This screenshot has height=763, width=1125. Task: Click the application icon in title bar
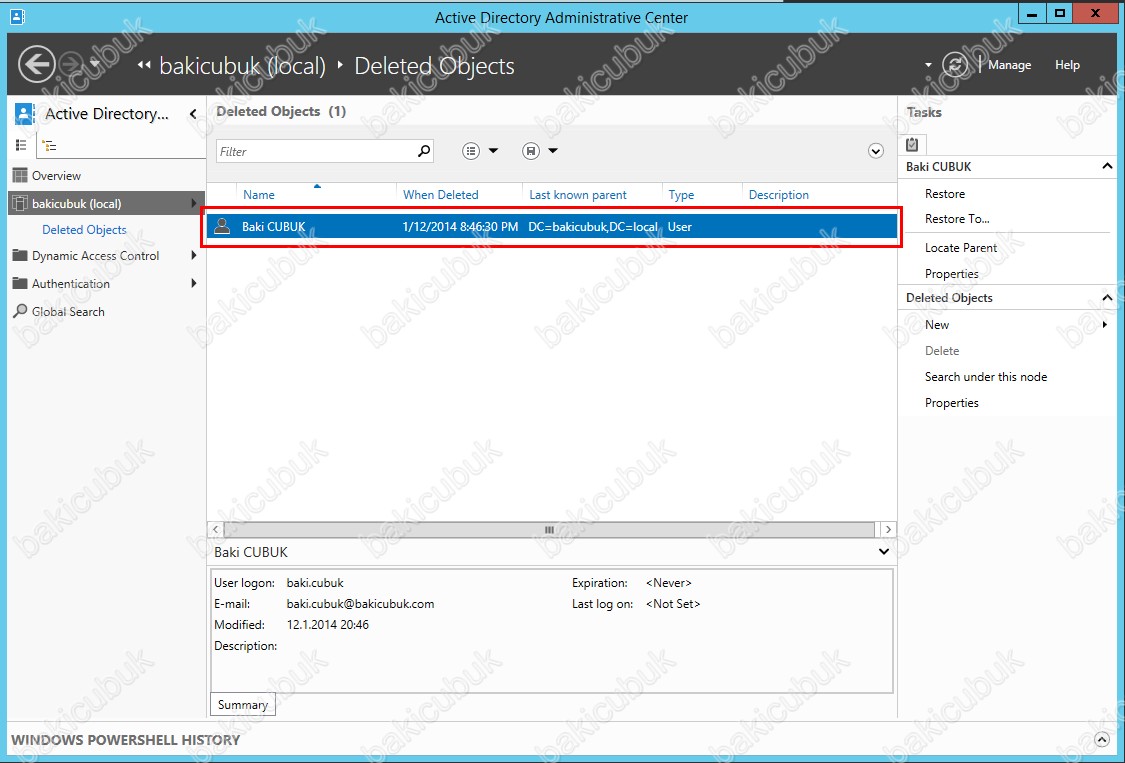pyautogui.click(x=17, y=16)
